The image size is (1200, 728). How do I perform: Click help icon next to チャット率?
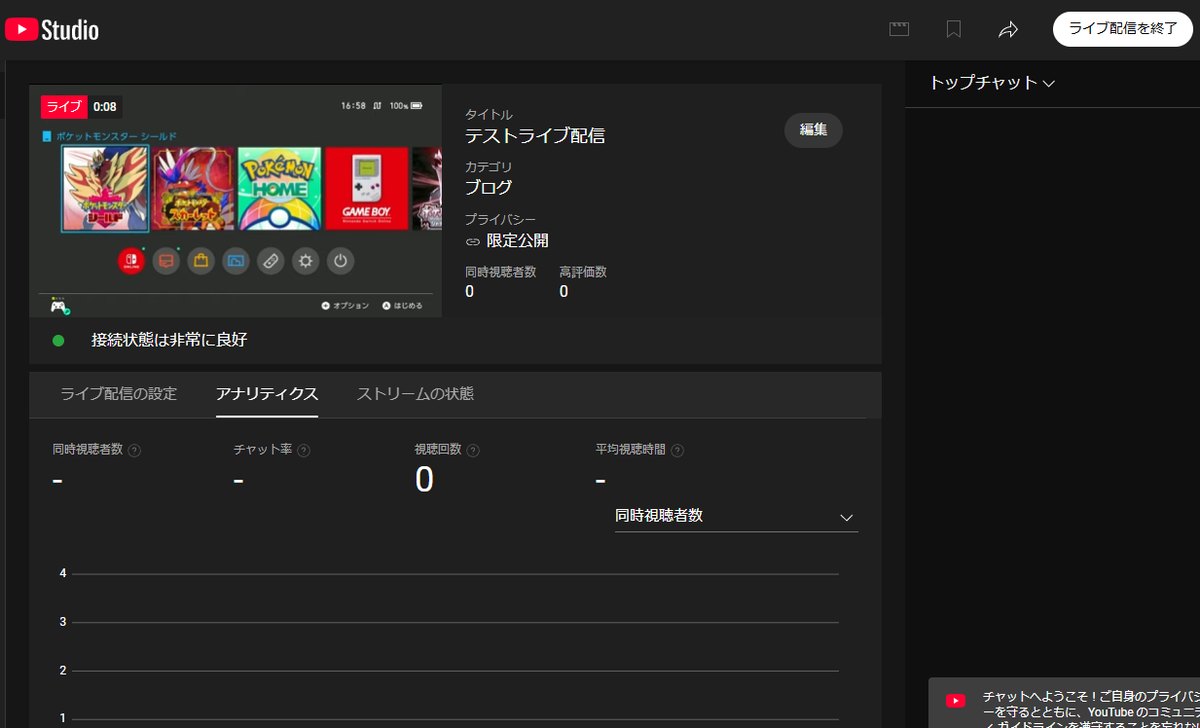pos(304,450)
